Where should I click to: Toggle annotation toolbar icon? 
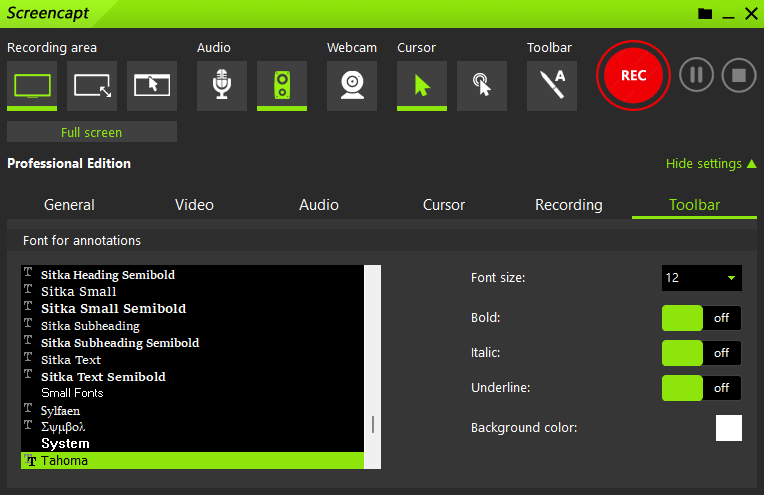[552, 86]
